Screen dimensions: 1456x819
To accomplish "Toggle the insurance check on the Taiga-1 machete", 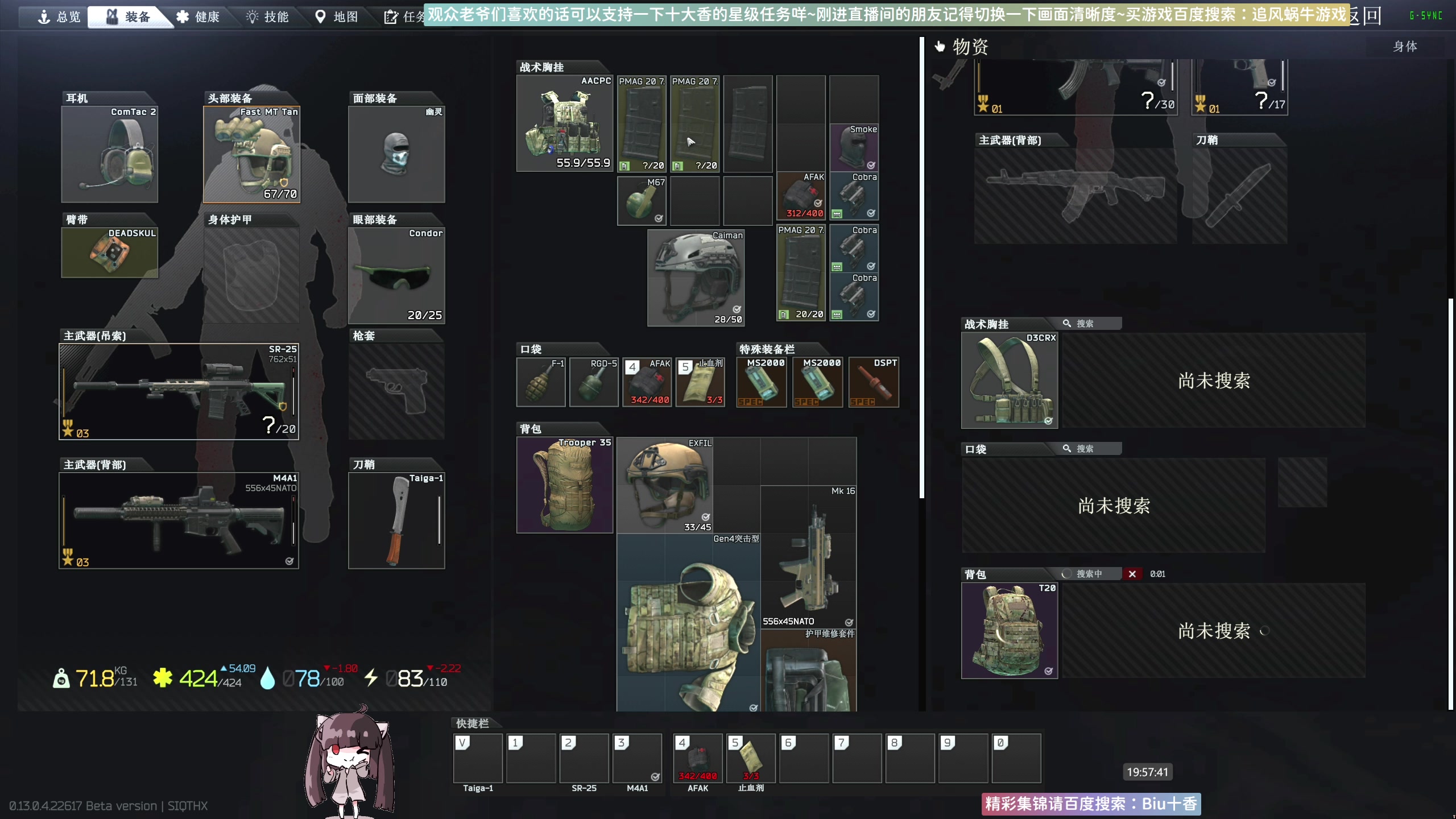I will click(x=435, y=562).
